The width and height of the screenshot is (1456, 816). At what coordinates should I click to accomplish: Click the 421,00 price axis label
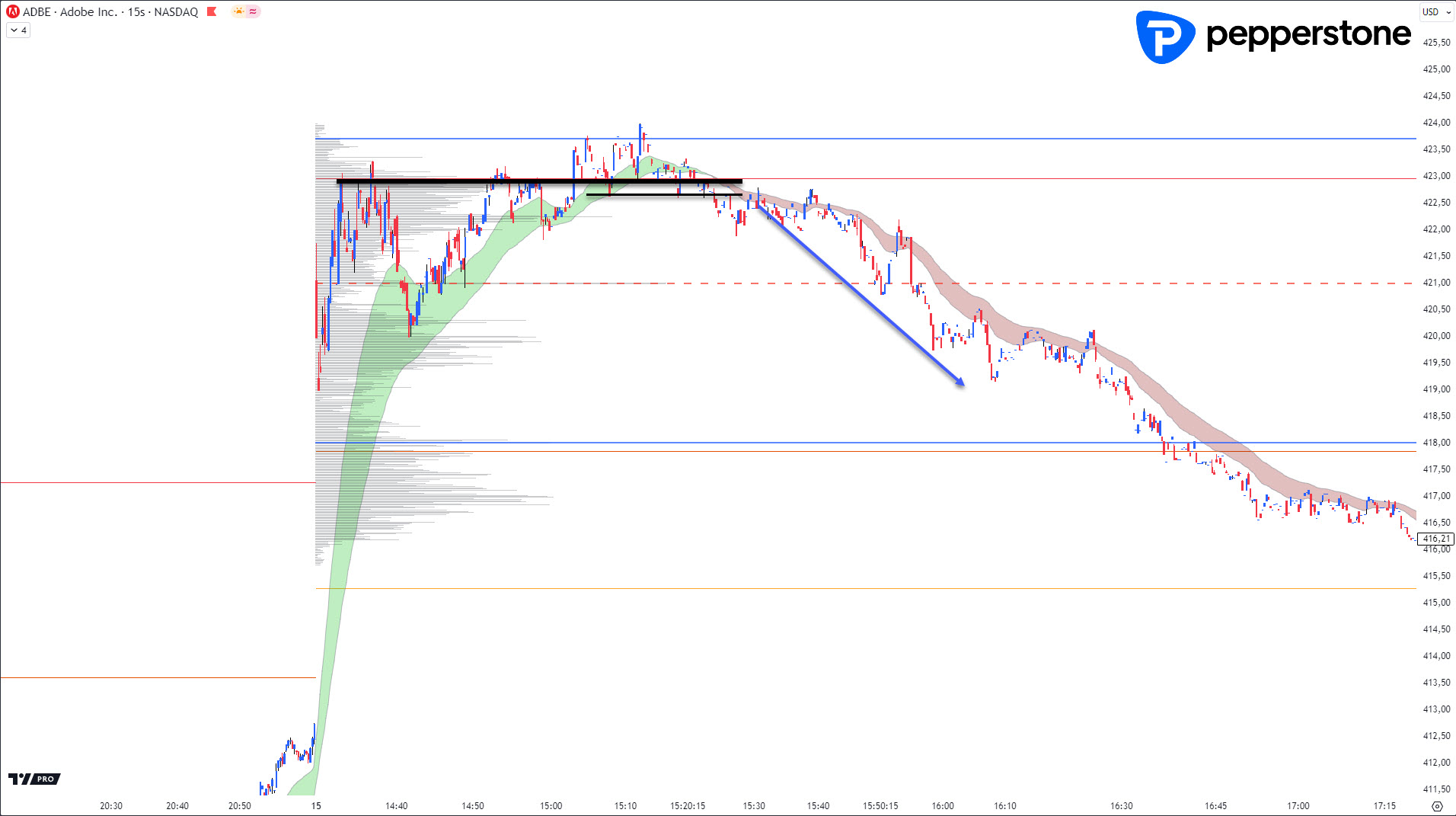pos(1436,283)
